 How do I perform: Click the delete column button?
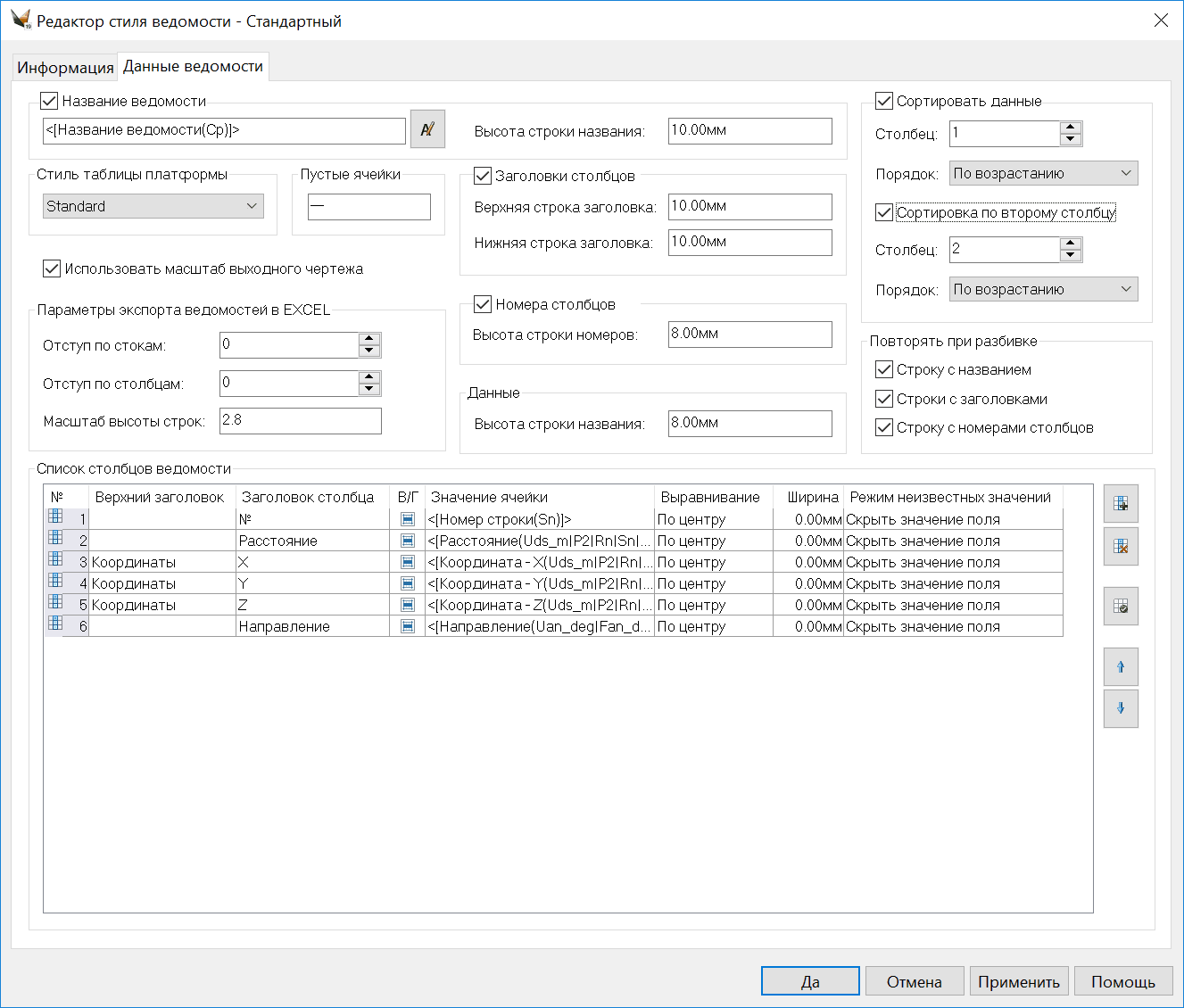tap(1121, 546)
